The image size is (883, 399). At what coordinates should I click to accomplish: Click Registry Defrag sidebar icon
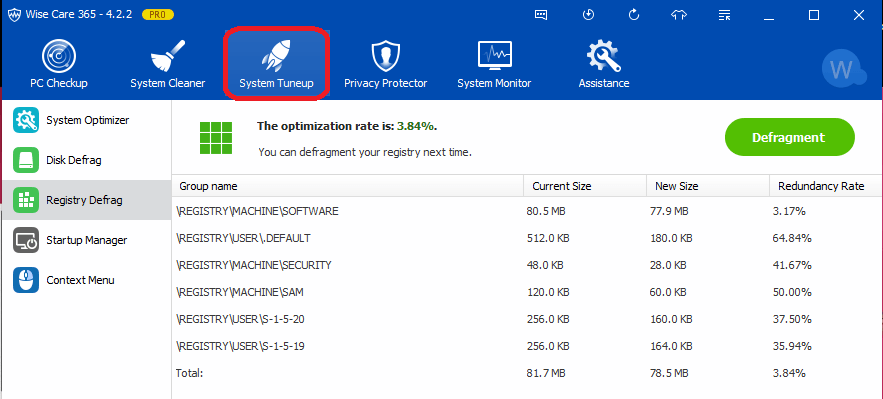pyautogui.click(x=26, y=200)
